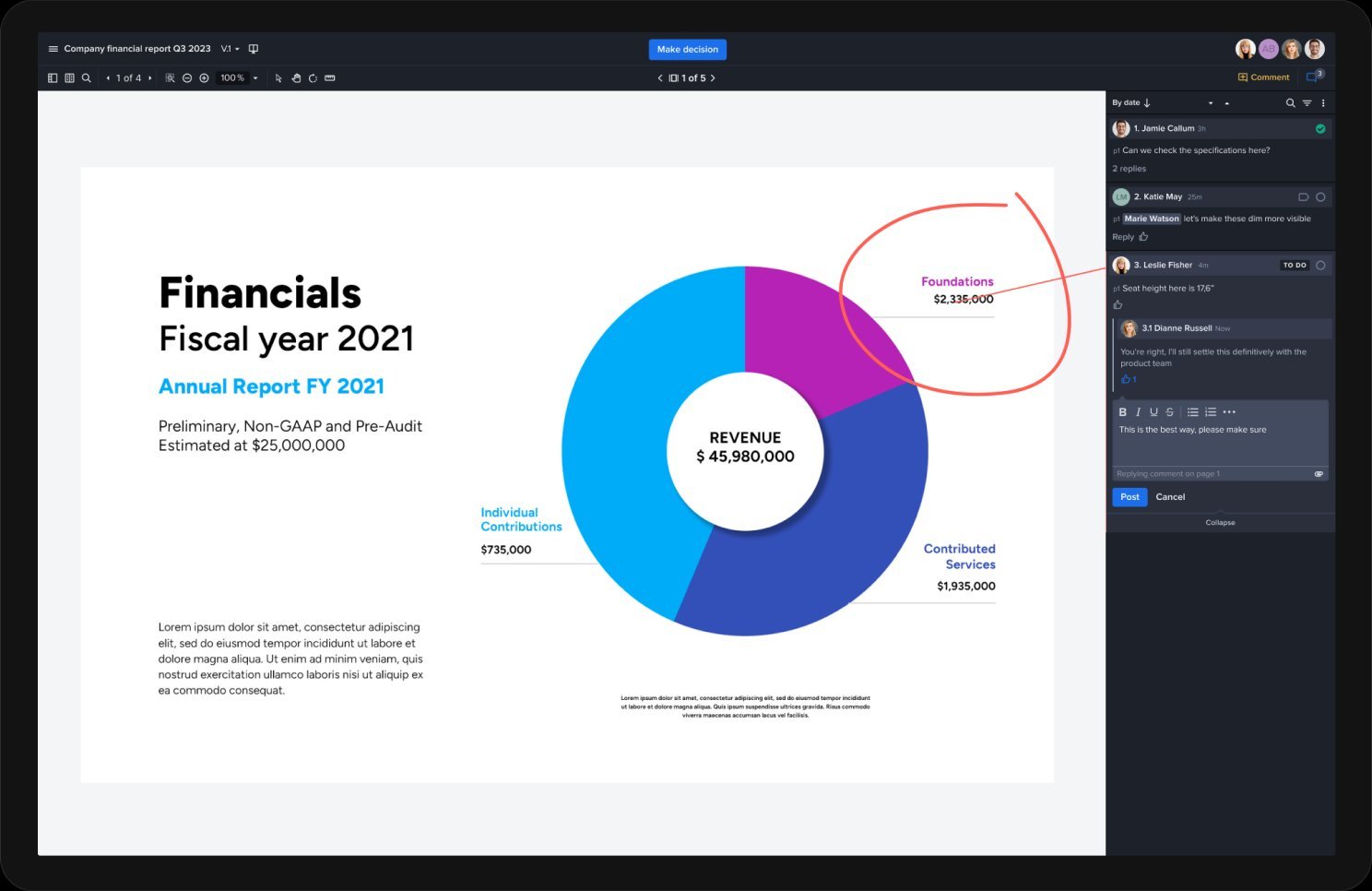Post the reply comment
This screenshot has height=891, width=1372.
pos(1130,497)
